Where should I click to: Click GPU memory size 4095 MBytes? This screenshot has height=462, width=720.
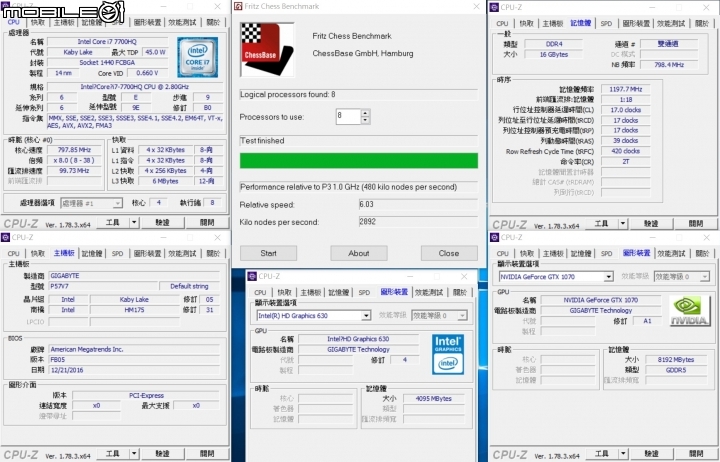433,399
